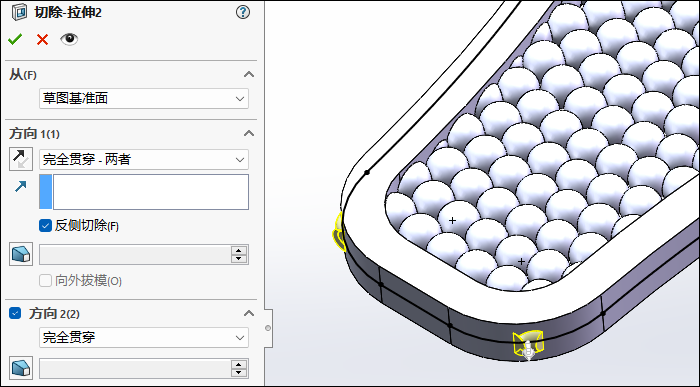Collapse the 从 section
Viewport: 700px width, 387px height.
click(x=249, y=75)
